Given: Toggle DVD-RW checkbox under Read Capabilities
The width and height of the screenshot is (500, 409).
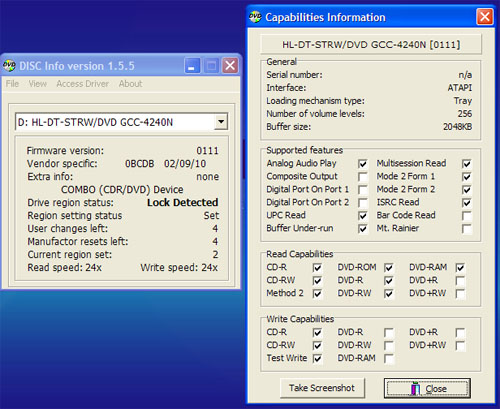Looking at the screenshot, I should 389,294.
